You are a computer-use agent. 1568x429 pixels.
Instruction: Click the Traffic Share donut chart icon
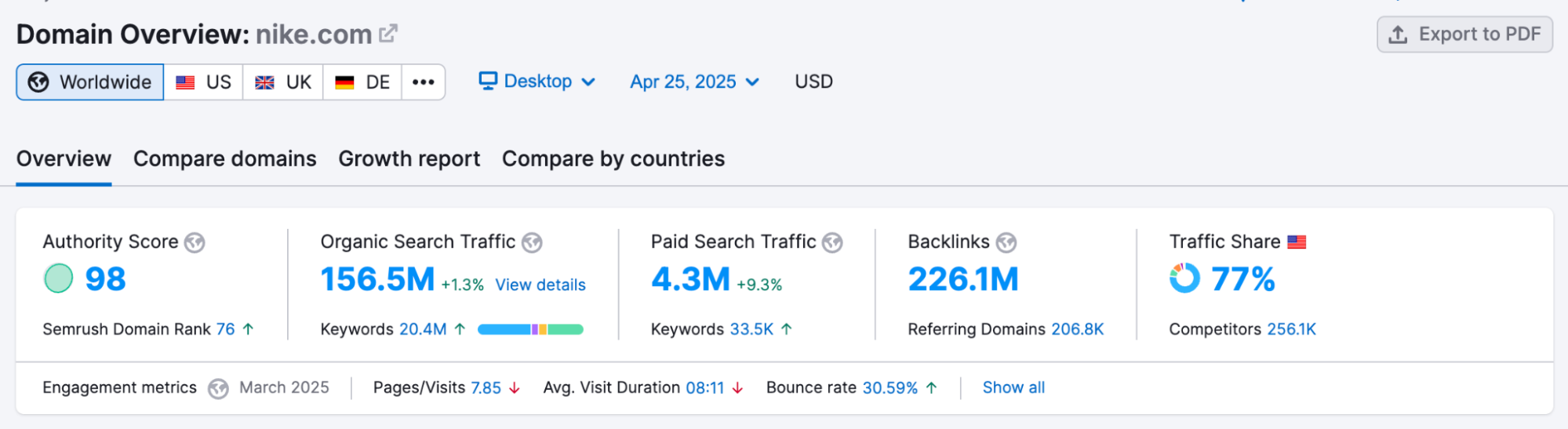click(x=1184, y=278)
